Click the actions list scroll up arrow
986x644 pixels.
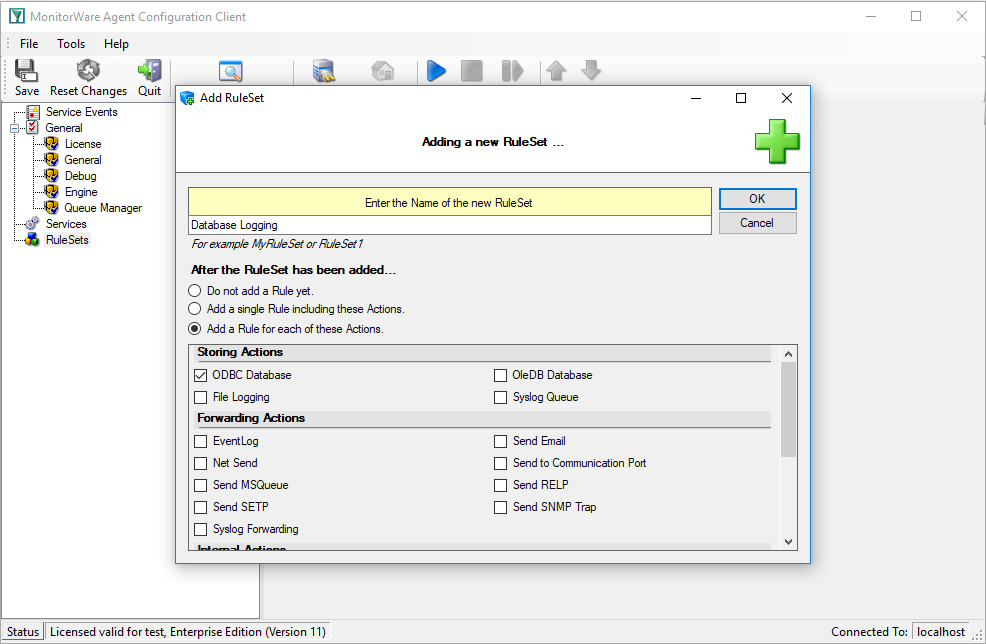[x=789, y=354]
